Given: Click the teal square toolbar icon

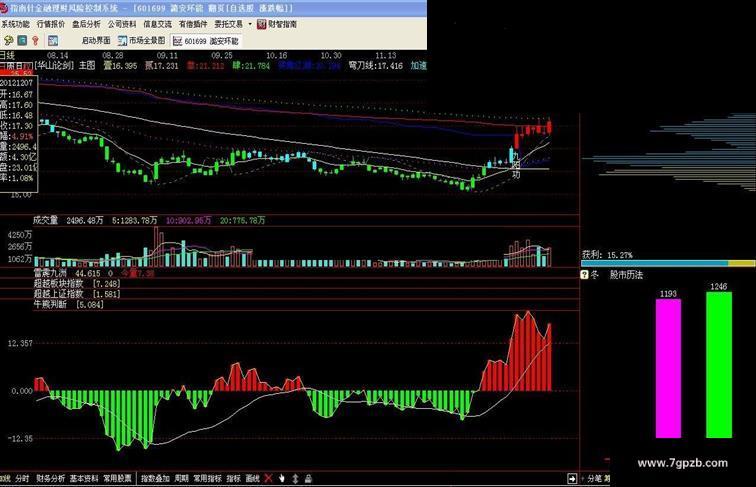Looking at the screenshot, I should pyautogui.click(x=22, y=41).
